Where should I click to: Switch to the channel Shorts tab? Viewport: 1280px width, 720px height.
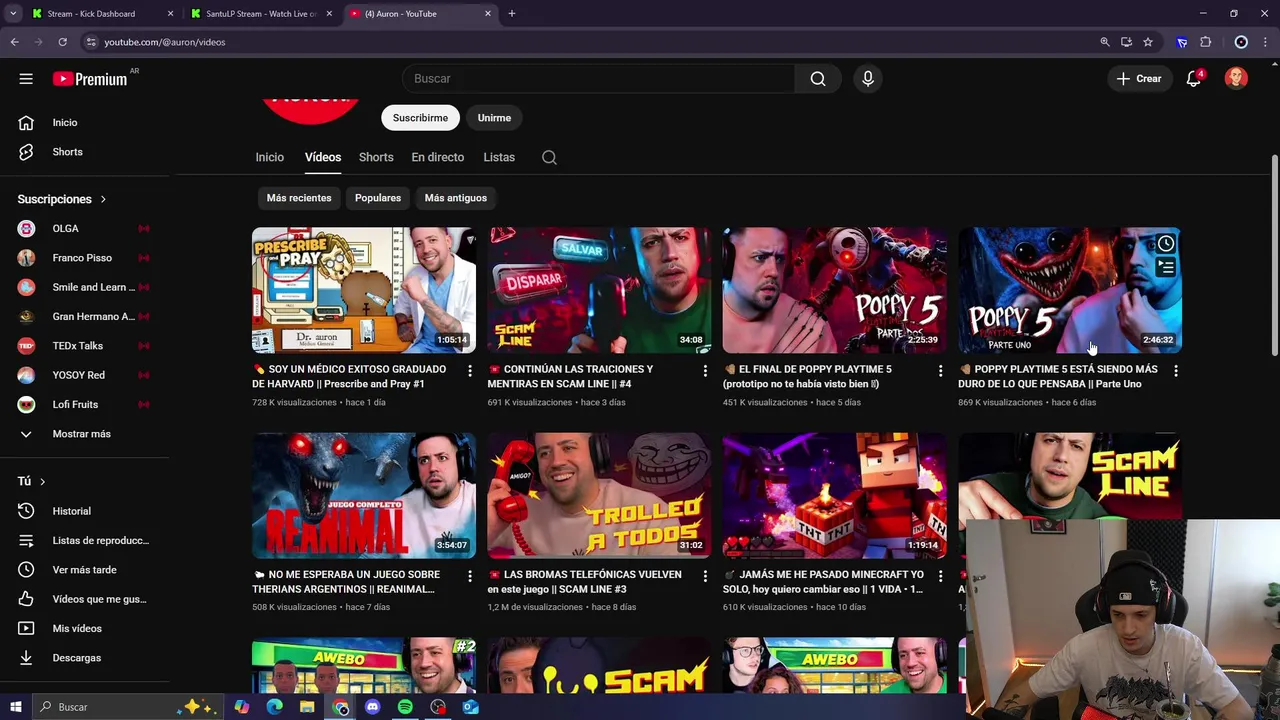click(376, 157)
